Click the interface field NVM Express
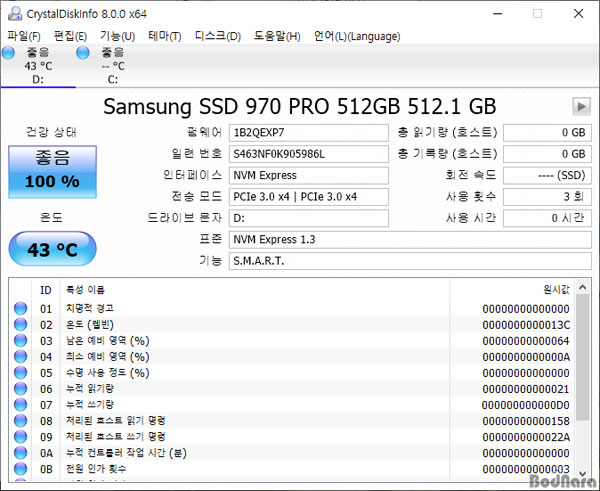 click(309, 175)
